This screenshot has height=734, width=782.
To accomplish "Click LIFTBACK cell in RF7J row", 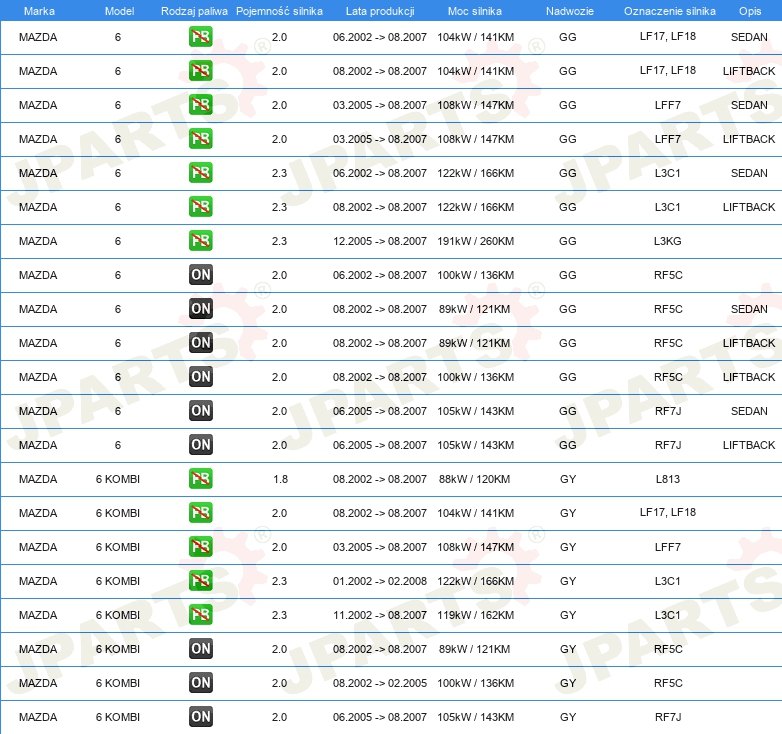I will [x=749, y=445].
